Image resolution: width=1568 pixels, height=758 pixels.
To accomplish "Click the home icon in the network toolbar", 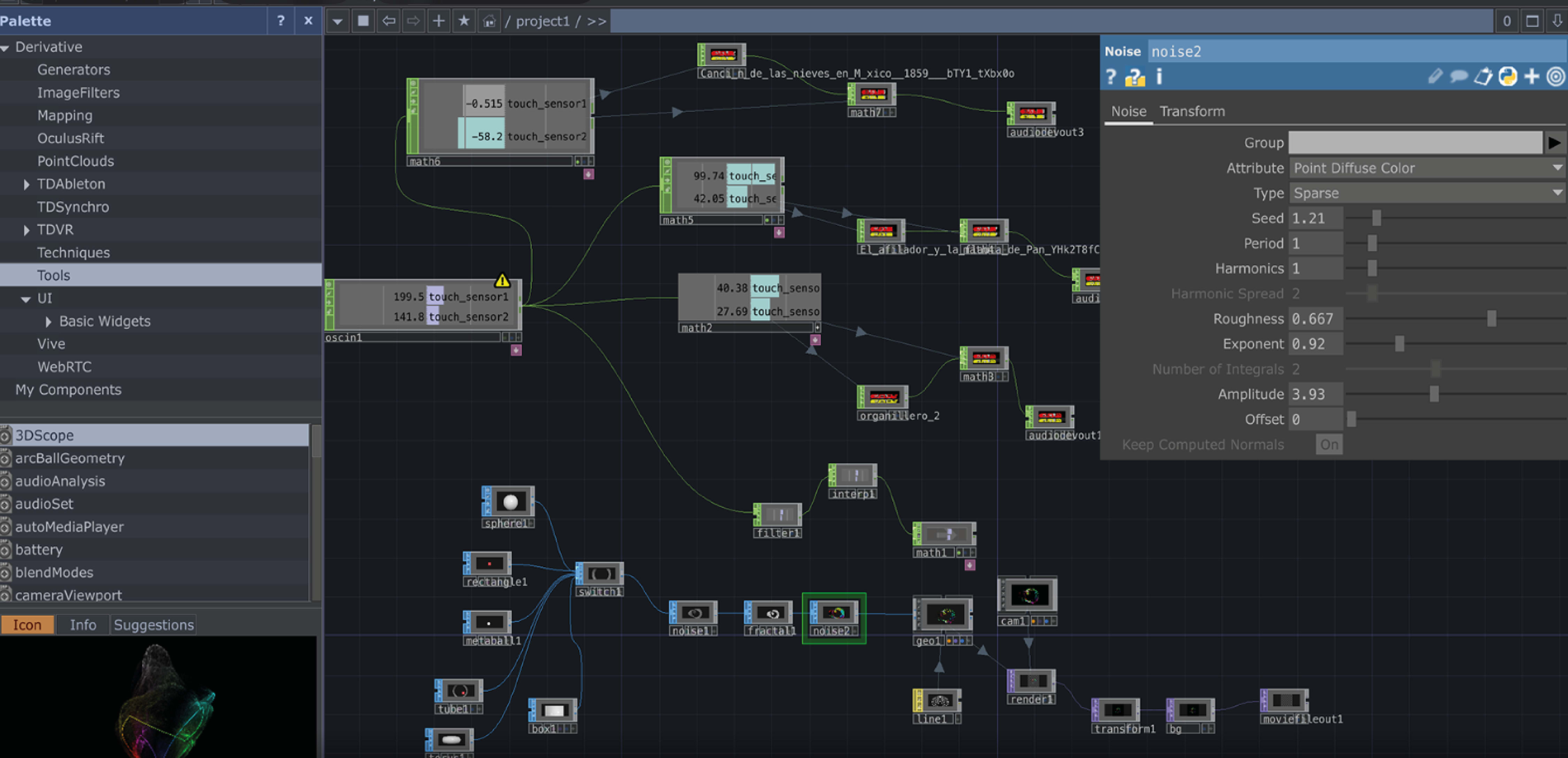I will coord(489,20).
